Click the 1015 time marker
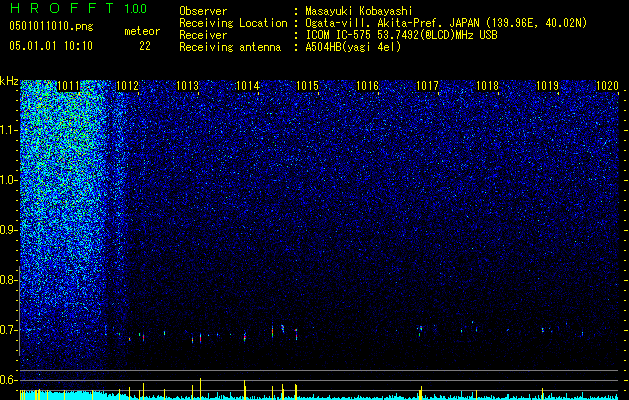 (x=308, y=85)
